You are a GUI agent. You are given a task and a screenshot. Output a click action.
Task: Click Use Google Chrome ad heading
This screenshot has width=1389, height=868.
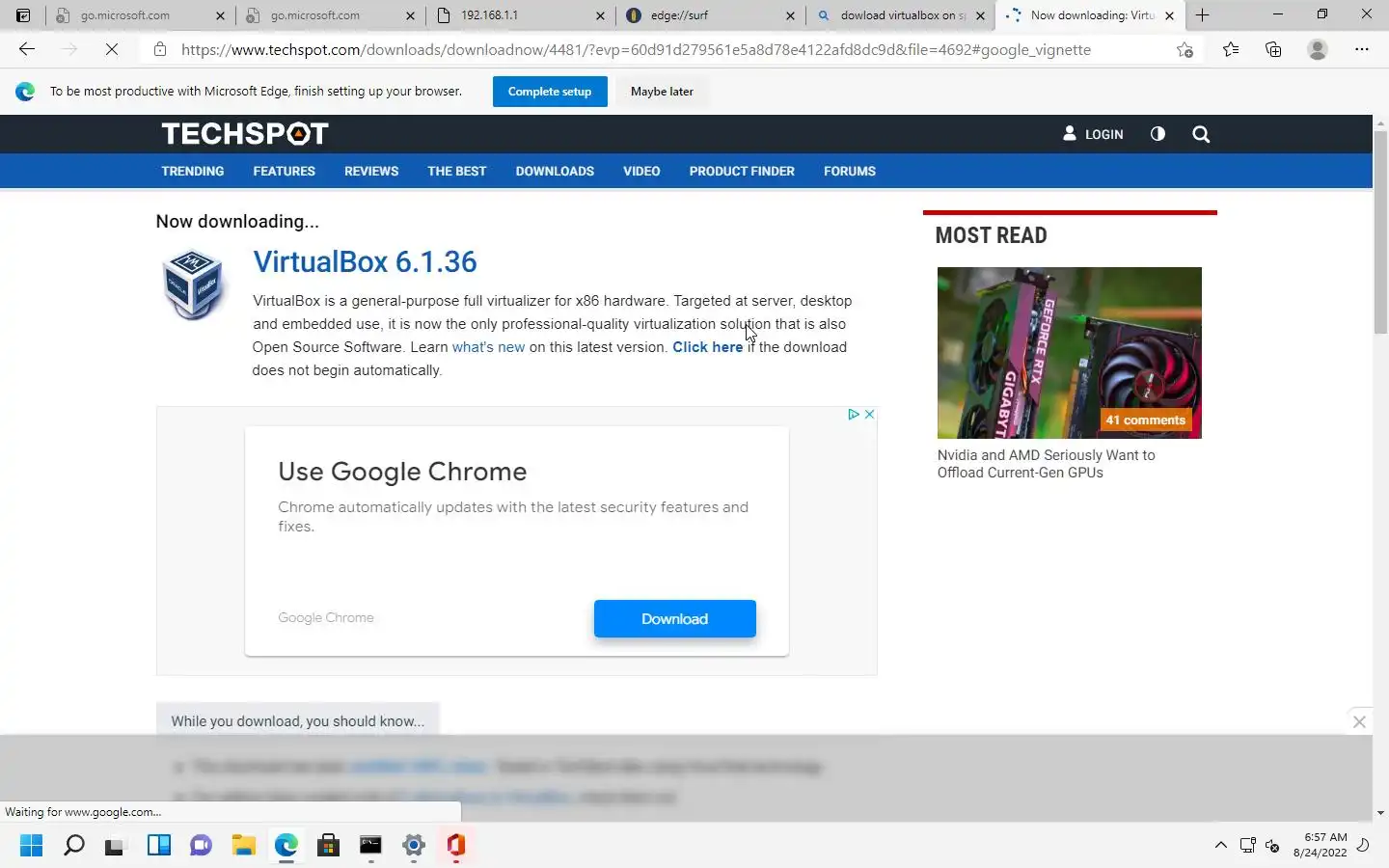pos(402,472)
